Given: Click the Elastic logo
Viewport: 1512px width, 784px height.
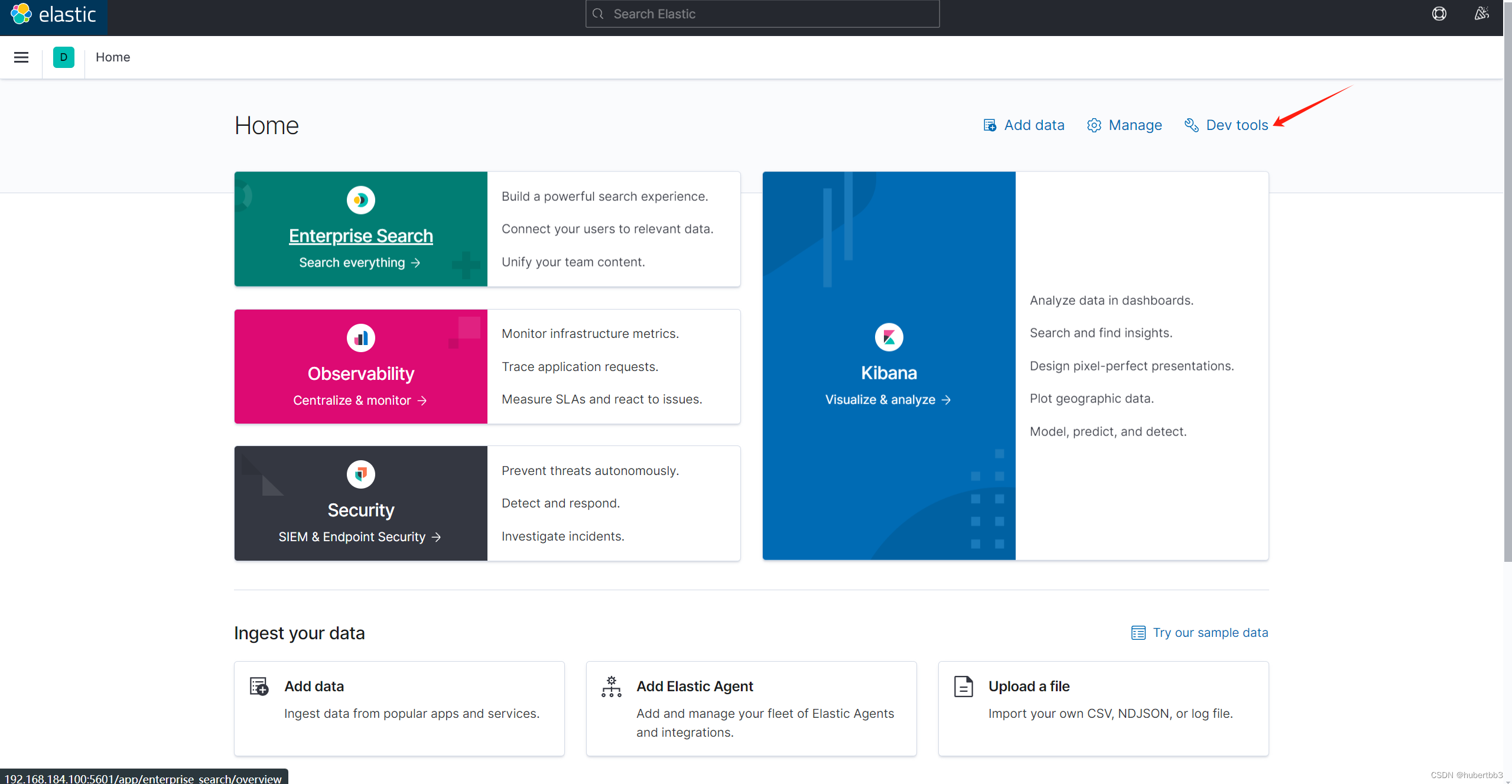Looking at the screenshot, I should tap(53, 14).
